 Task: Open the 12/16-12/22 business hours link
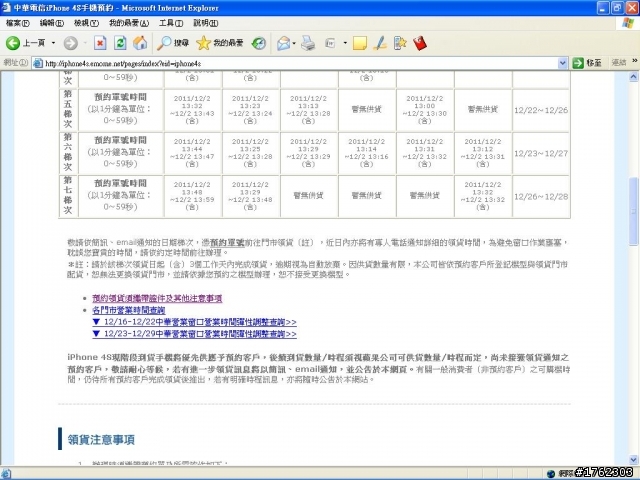[x=194, y=322]
